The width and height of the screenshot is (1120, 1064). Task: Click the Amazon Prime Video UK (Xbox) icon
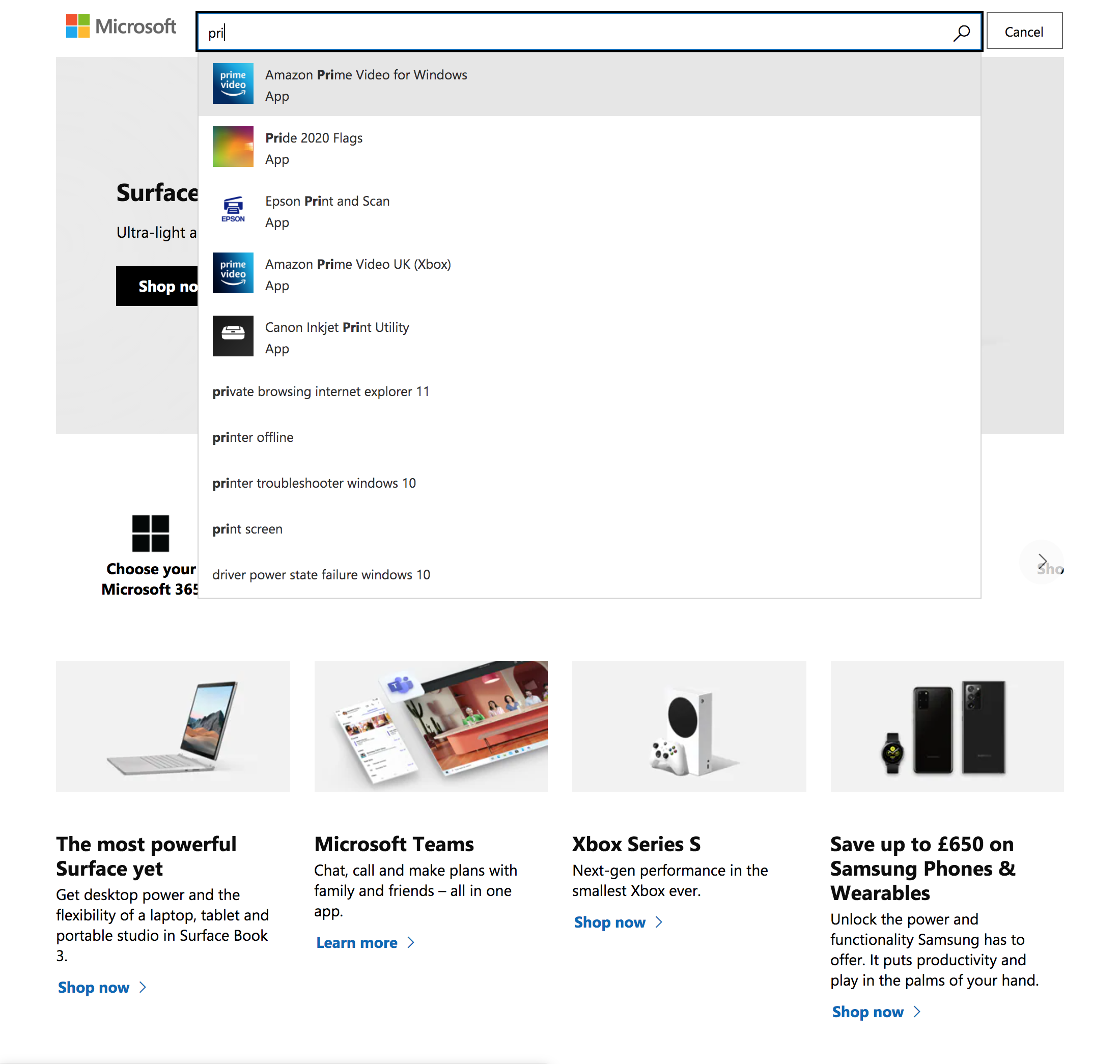(x=233, y=273)
